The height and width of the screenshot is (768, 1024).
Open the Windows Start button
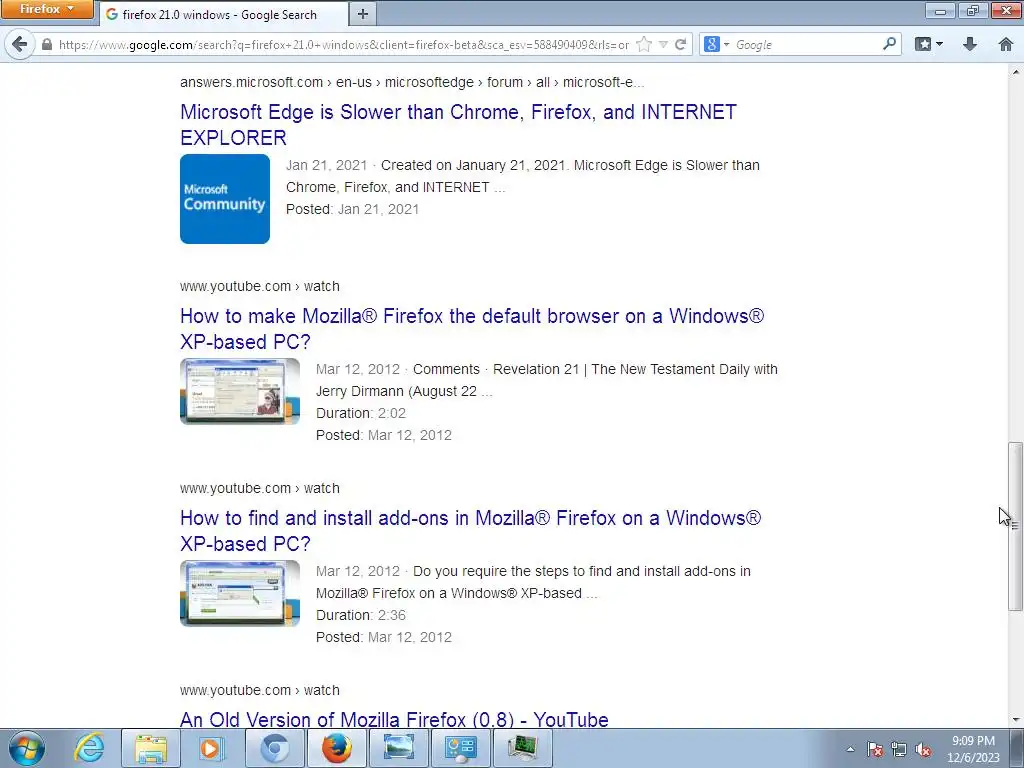(x=27, y=748)
